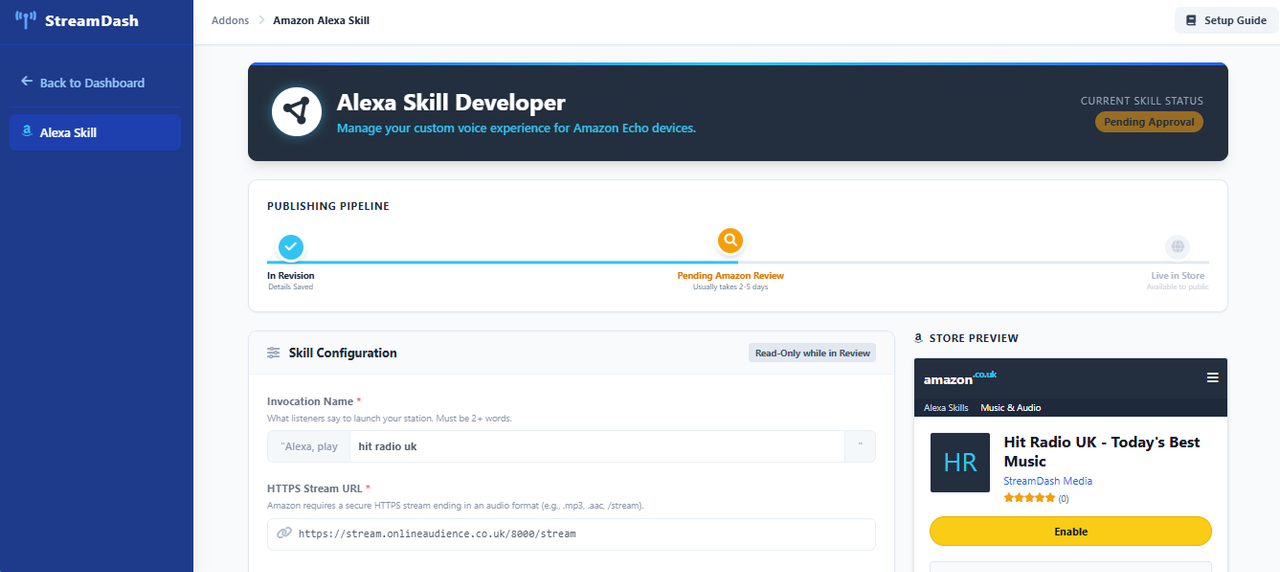
Task: Click the (0) review count in preview
Action: tap(1063, 498)
